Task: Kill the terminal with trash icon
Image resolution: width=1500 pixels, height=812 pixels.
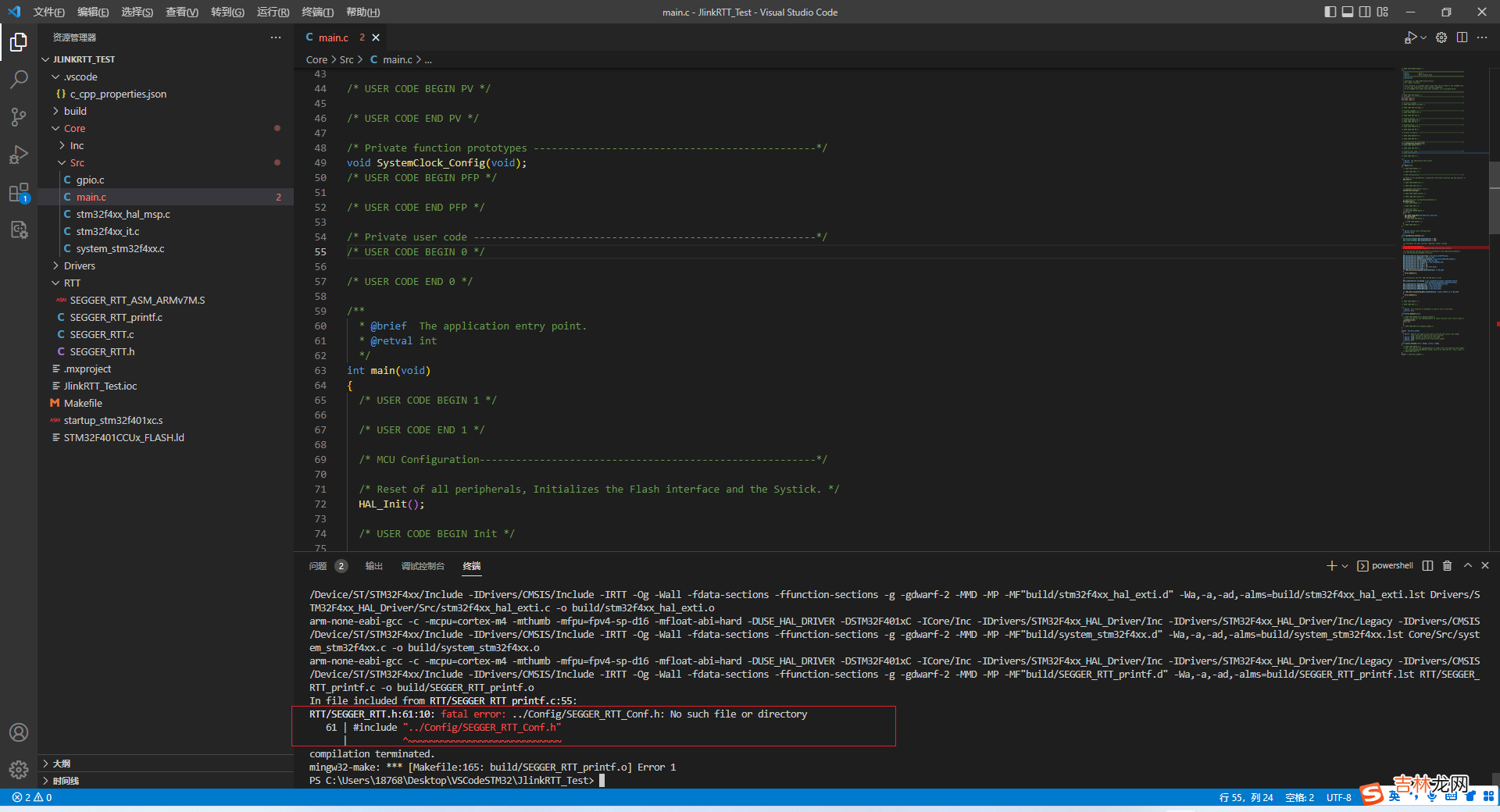Action: [x=1447, y=565]
